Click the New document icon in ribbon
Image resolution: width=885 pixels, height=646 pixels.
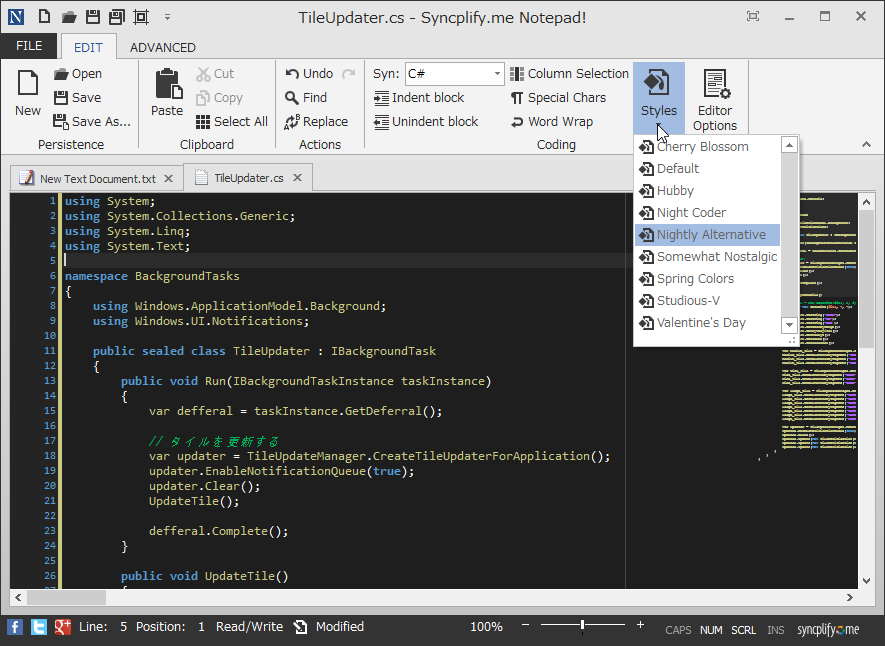tap(28, 93)
